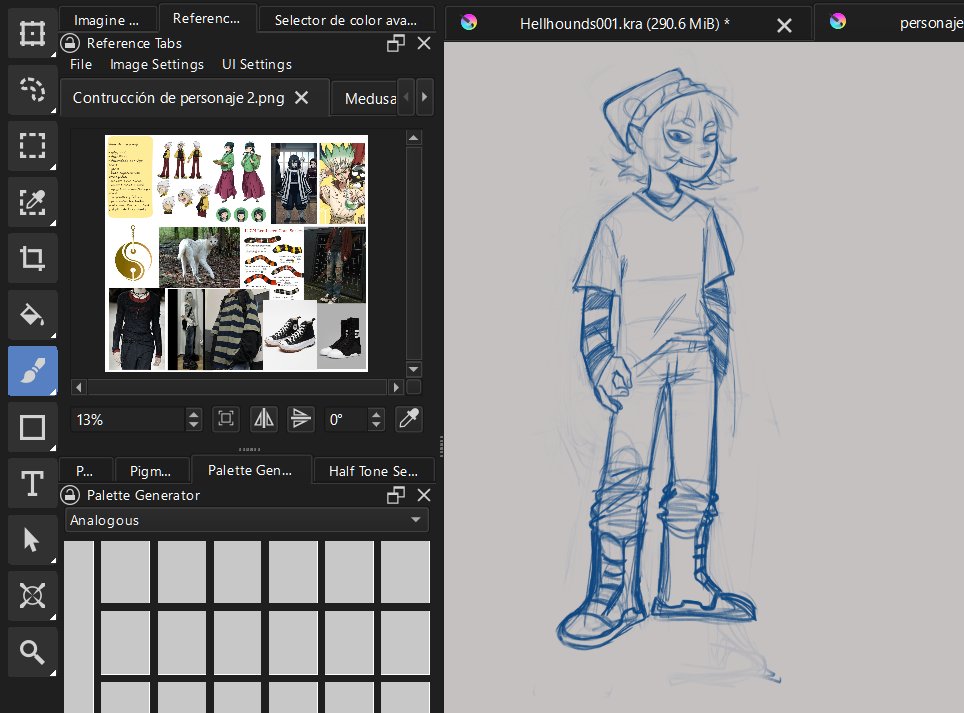Open the Palette Gen... tab
The image size is (964, 713).
coord(250,470)
